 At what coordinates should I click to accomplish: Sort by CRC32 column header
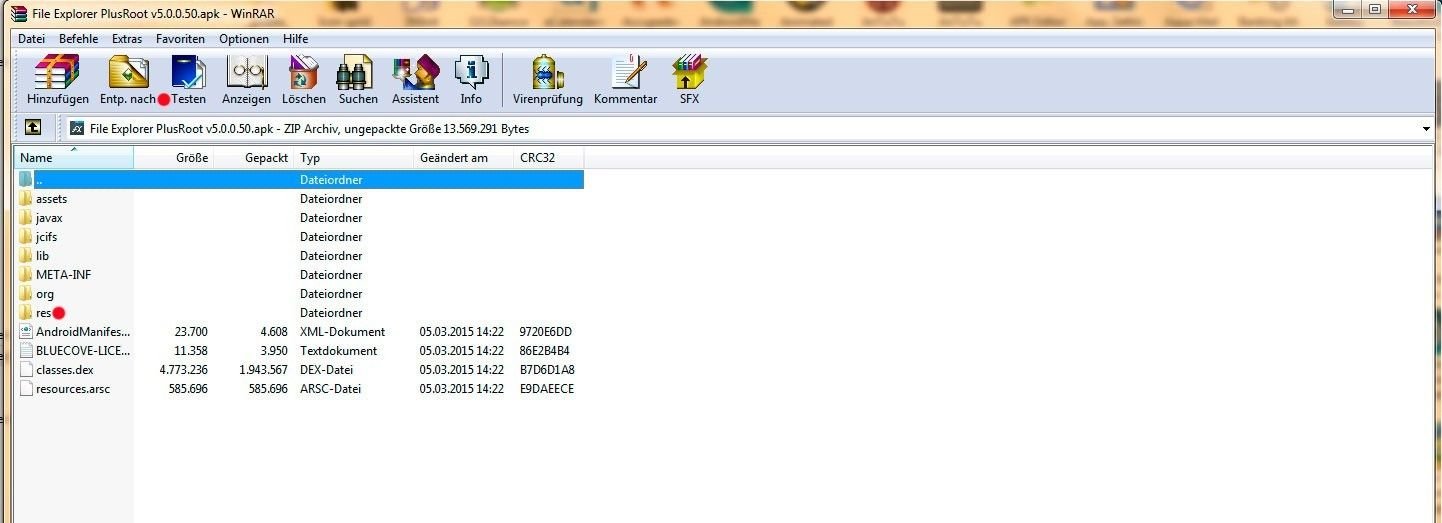click(x=549, y=158)
